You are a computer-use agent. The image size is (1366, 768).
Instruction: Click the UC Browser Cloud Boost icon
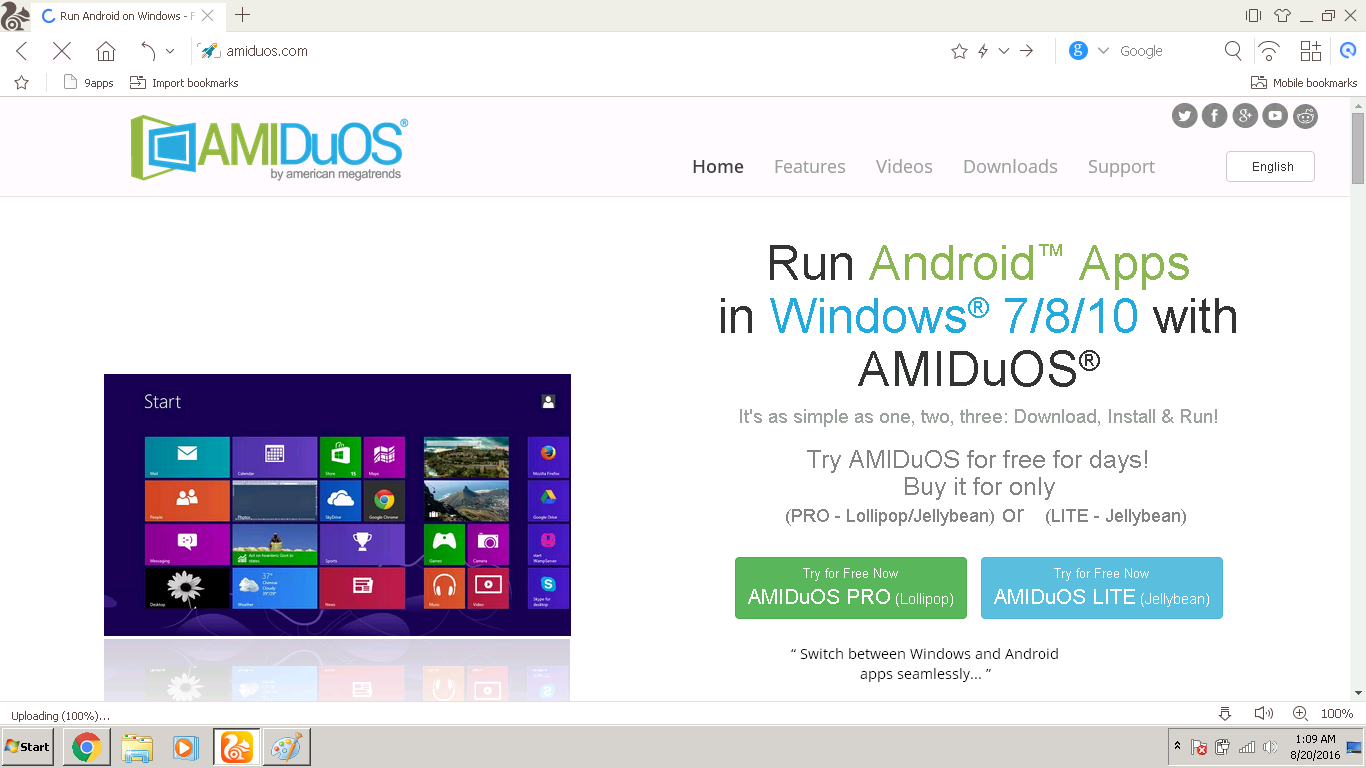point(1348,50)
